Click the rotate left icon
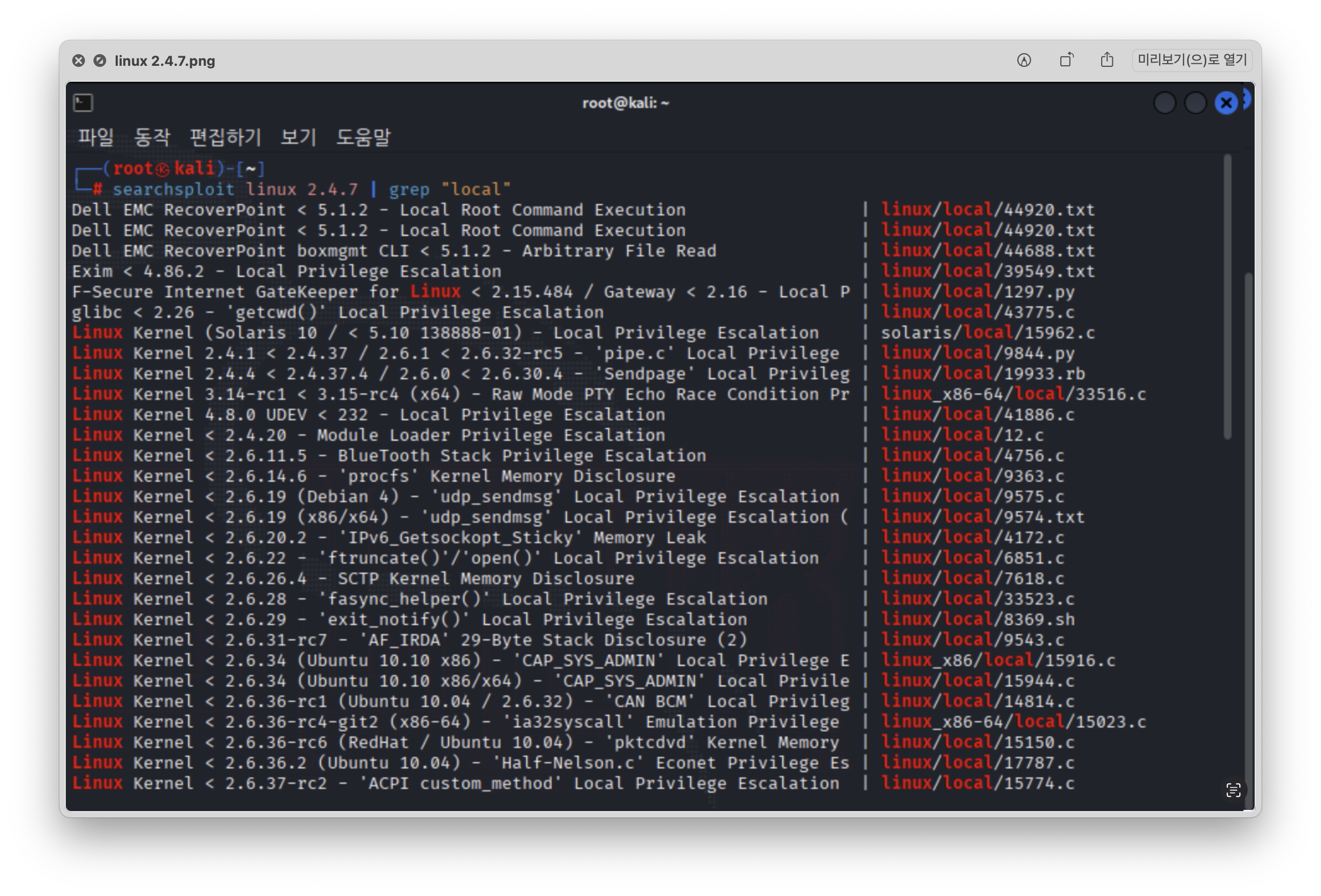 click(x=1066, y=60)
